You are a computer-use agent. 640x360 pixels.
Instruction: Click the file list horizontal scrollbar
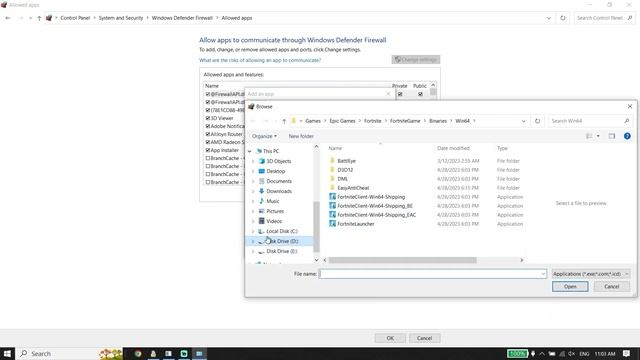(x=402, y=260)
